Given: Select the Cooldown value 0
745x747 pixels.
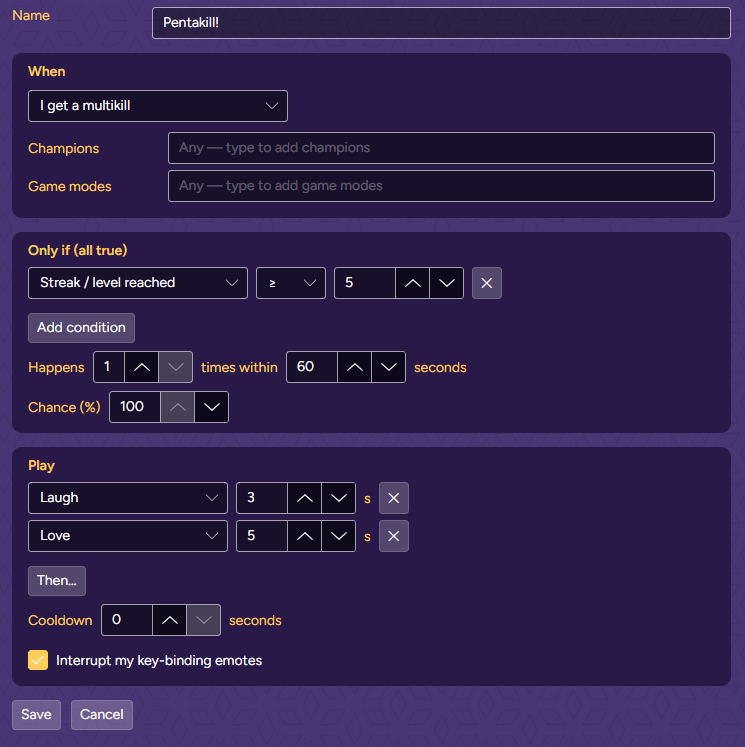Looking at the screenshot, I should 127,620.
